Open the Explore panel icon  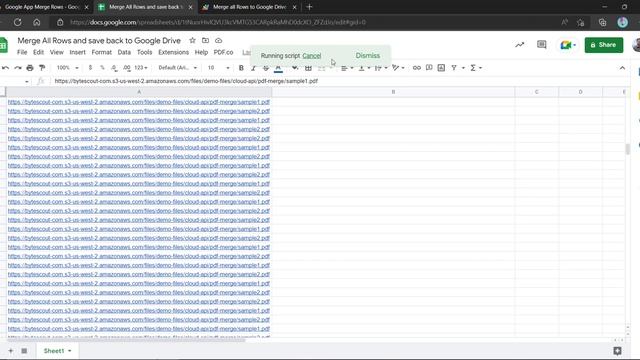[617, 351]
